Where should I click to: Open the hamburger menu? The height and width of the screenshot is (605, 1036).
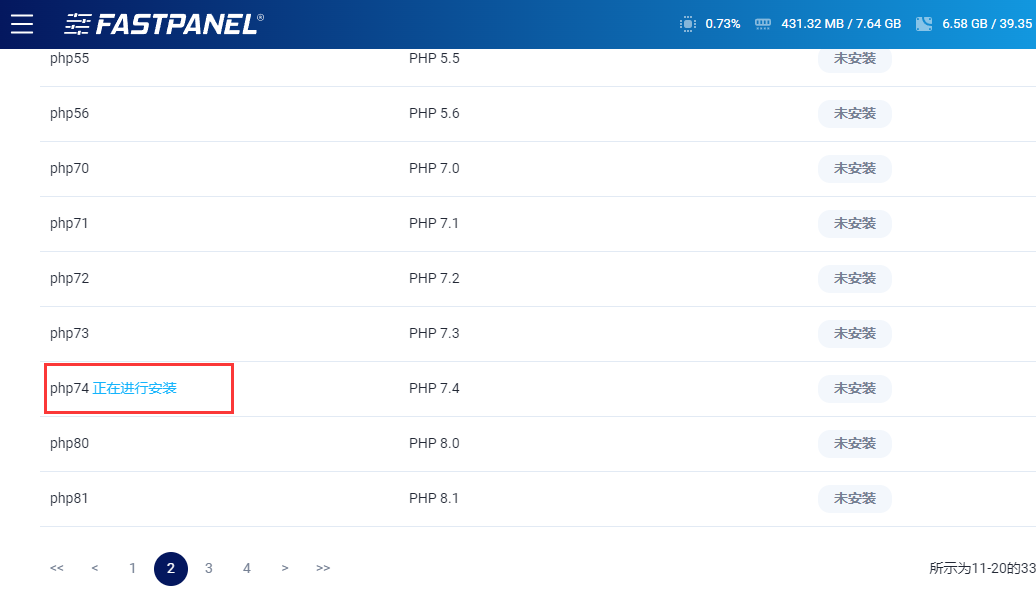[x=22, y=24]
